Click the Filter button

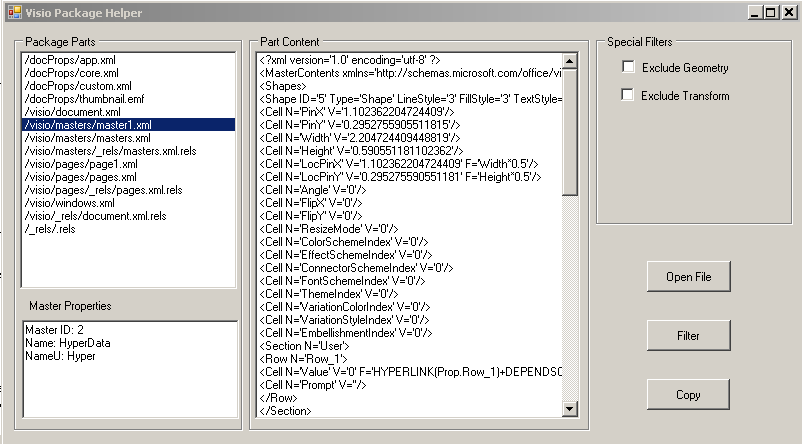(688, 336)
